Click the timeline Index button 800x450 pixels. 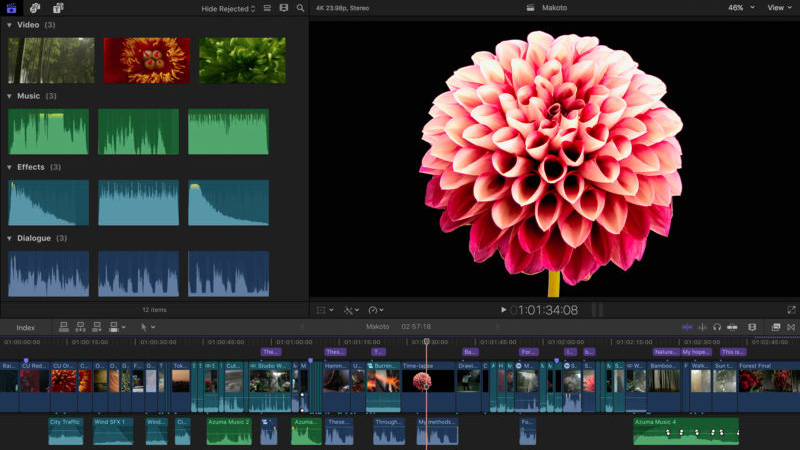(x=25, y=327)
